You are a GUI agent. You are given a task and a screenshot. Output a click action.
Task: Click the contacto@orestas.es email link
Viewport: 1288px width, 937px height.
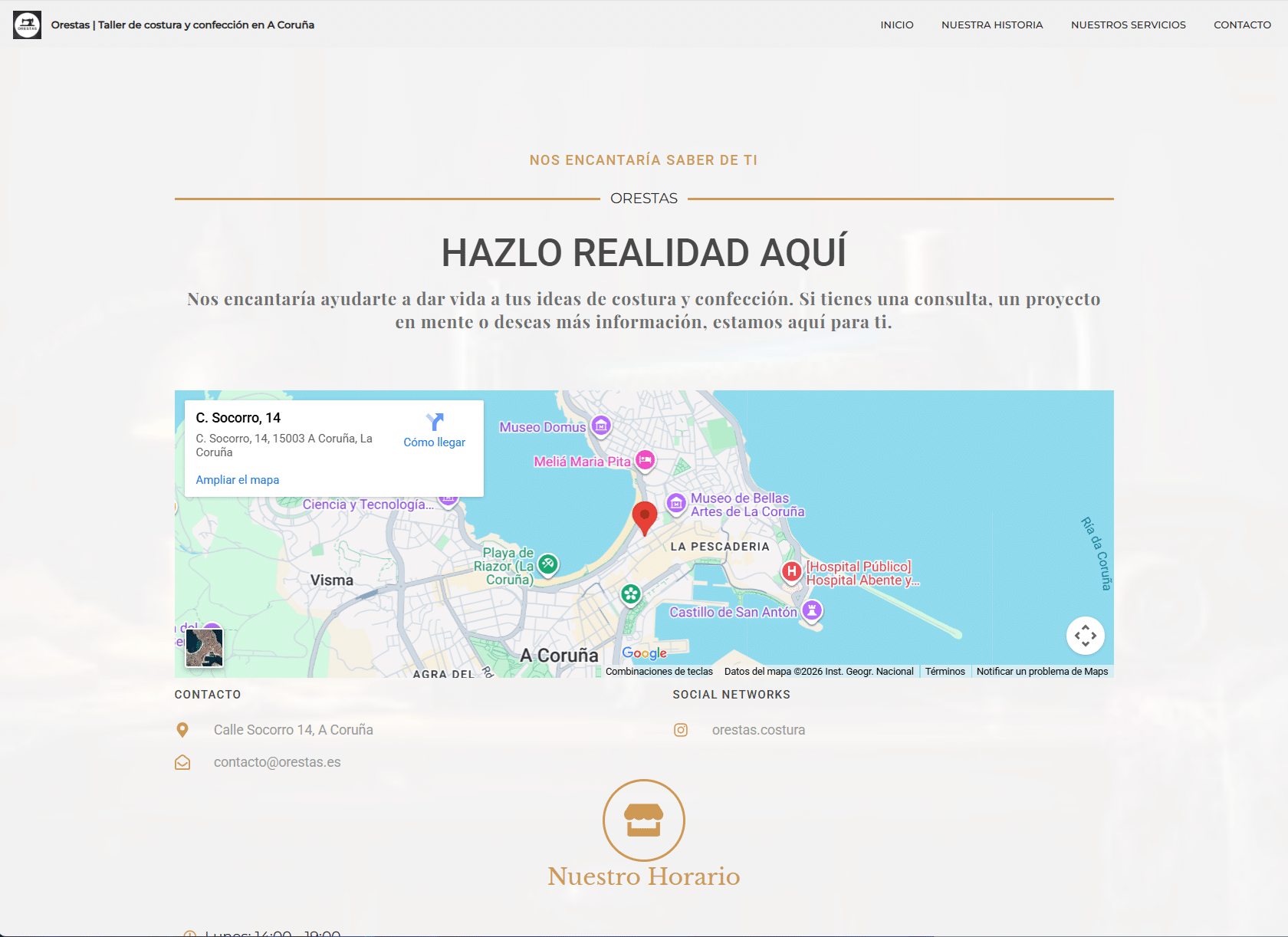click(277, 762)
